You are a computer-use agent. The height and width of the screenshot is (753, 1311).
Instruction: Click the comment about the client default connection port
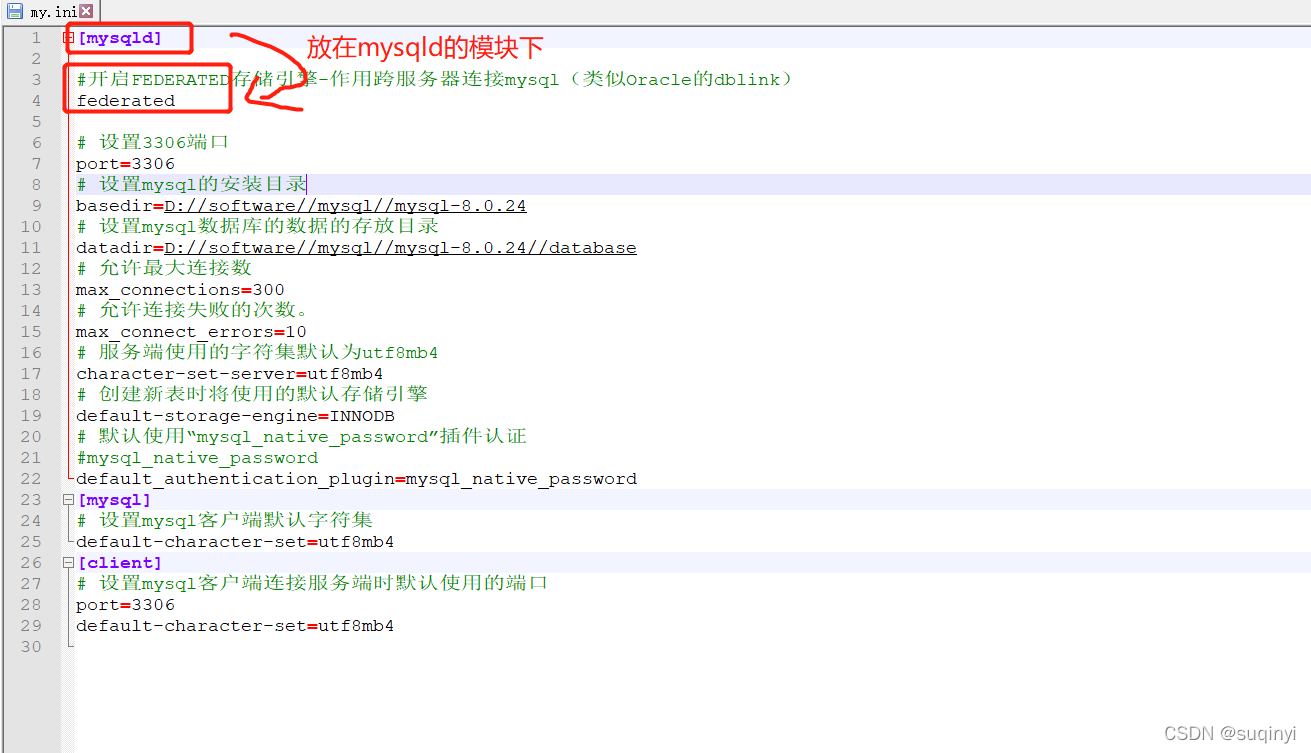[312, 584]
